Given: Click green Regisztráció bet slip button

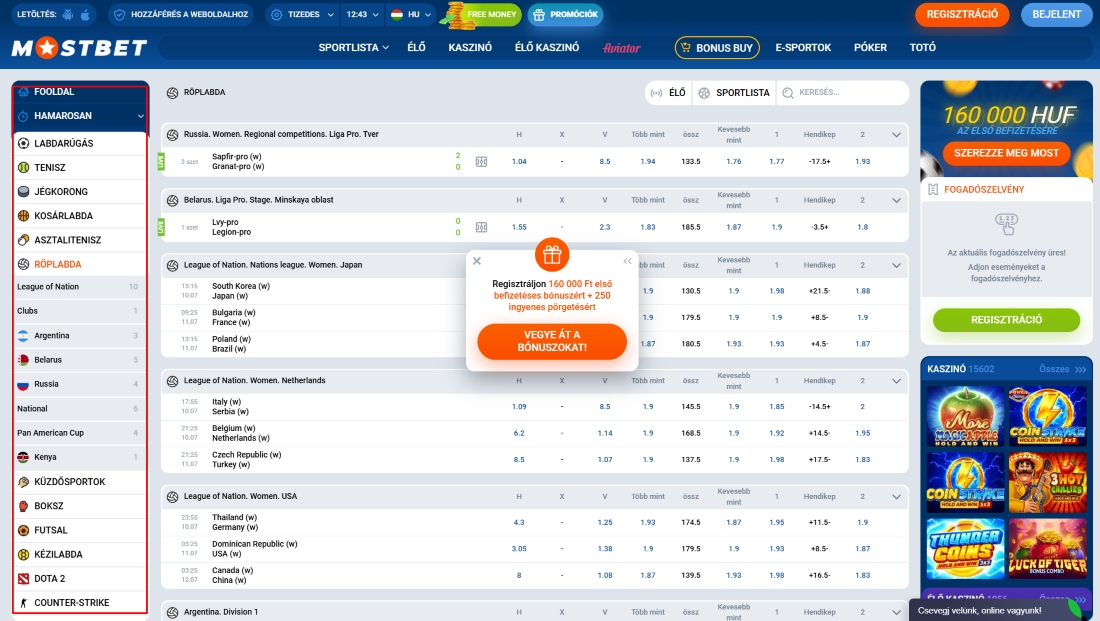Looking at the screenshot, I should 1006,320.
